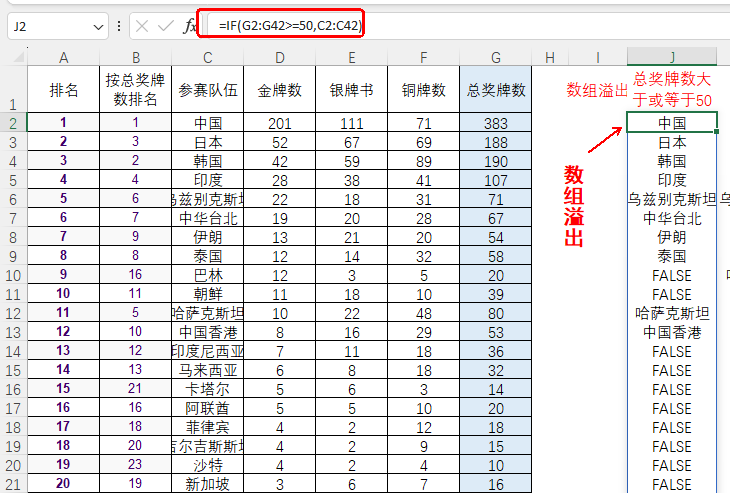The width and height of the screenshot is (730, 493).
Task: Confirm the formula with checkmark icon
Action: [x=165, y=27]
